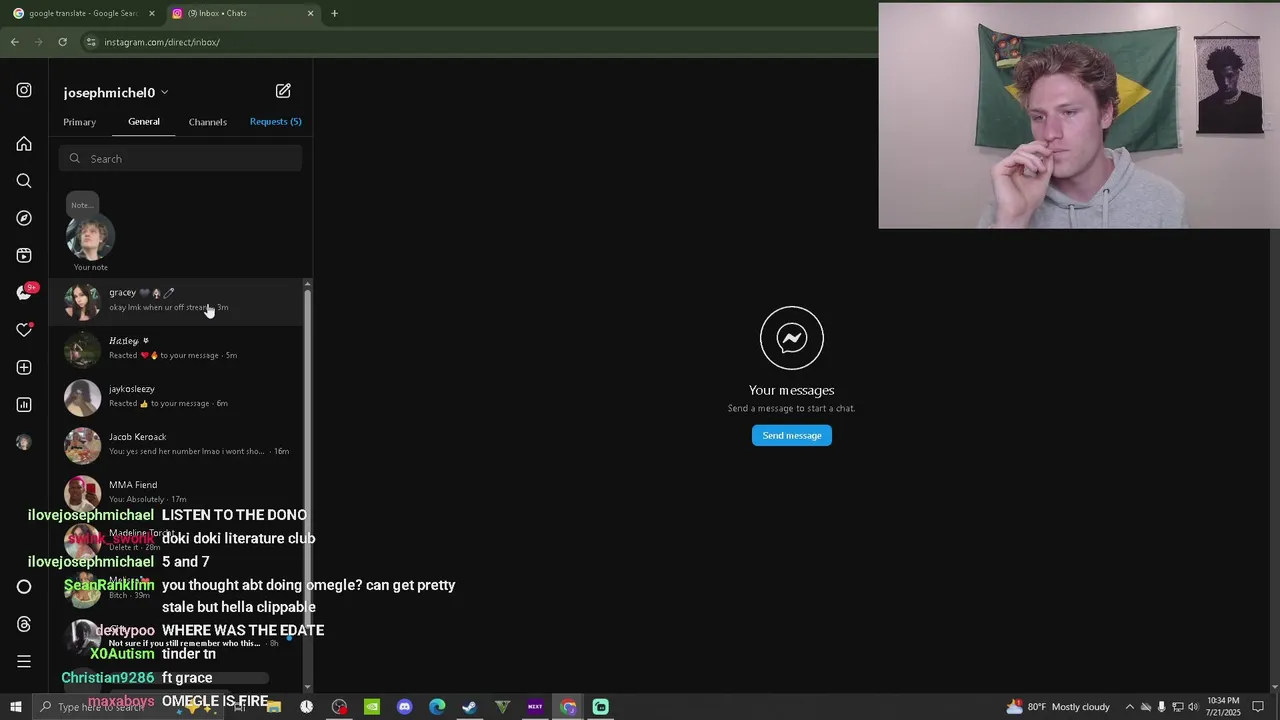
Task: Open Windows Start menu
Action: pyautogui.click(x=15, y=707)
